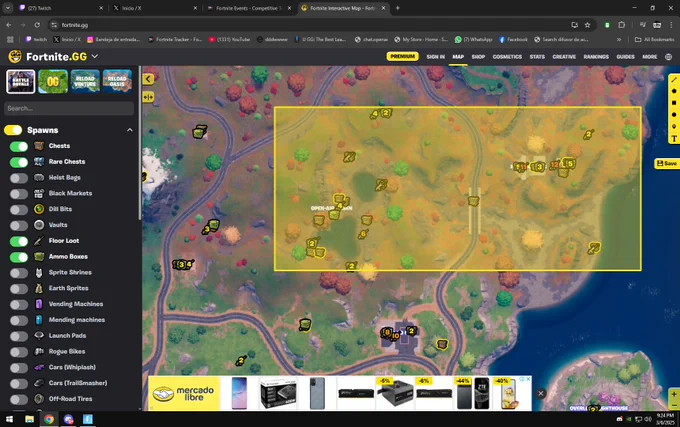Enable the Dill Bits toggle
The width and height of the screenshot is (680, 427).
(x=19, y=210)
